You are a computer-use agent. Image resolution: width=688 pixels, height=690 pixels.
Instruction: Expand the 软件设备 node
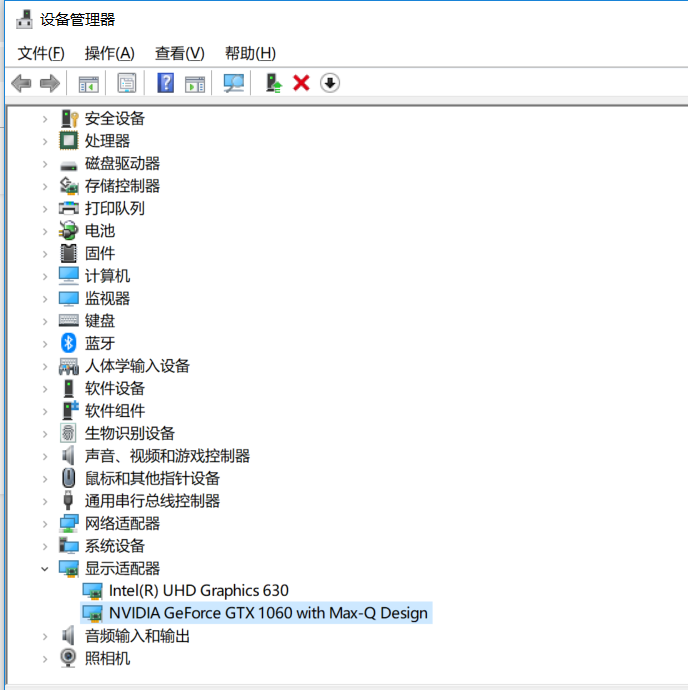pos(44,389)
